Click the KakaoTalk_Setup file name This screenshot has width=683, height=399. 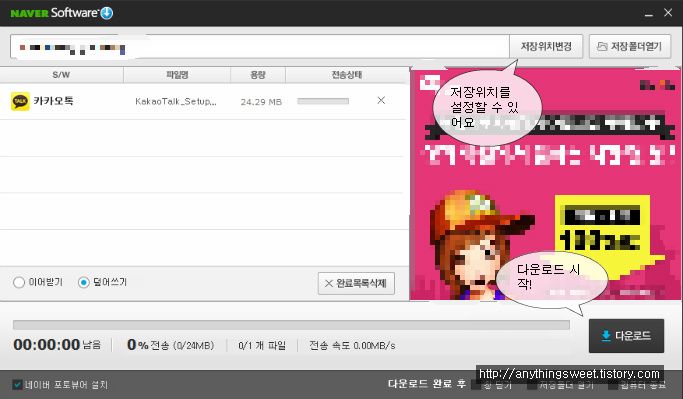(x=176, y=101)
